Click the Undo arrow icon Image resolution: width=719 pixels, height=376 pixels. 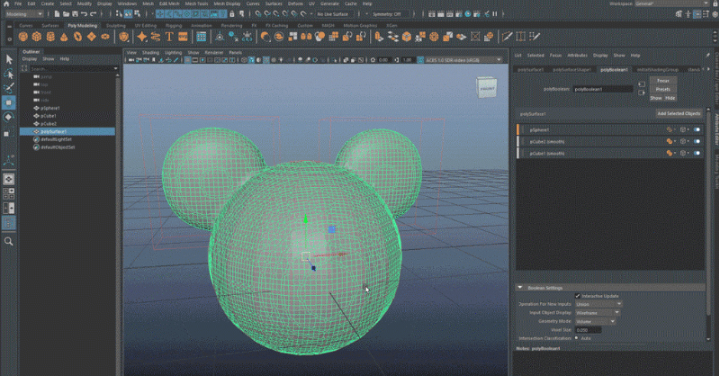tap(84, 14)
